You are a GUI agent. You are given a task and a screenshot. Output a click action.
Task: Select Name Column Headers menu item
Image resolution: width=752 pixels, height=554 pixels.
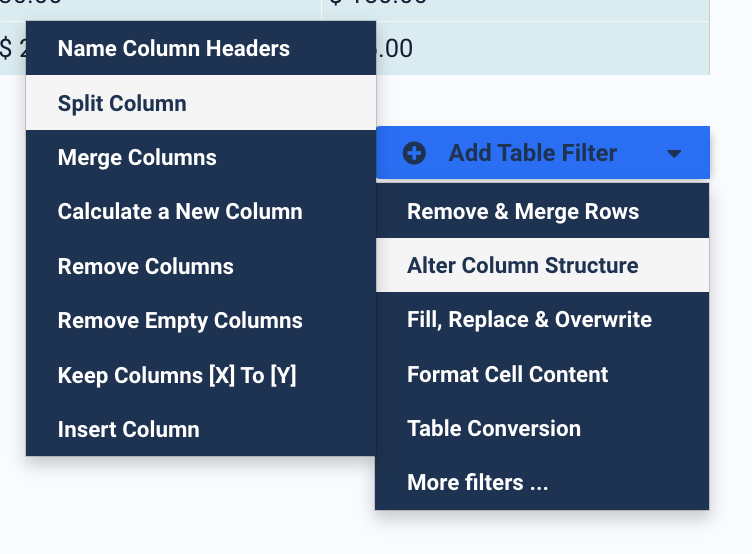201,48
